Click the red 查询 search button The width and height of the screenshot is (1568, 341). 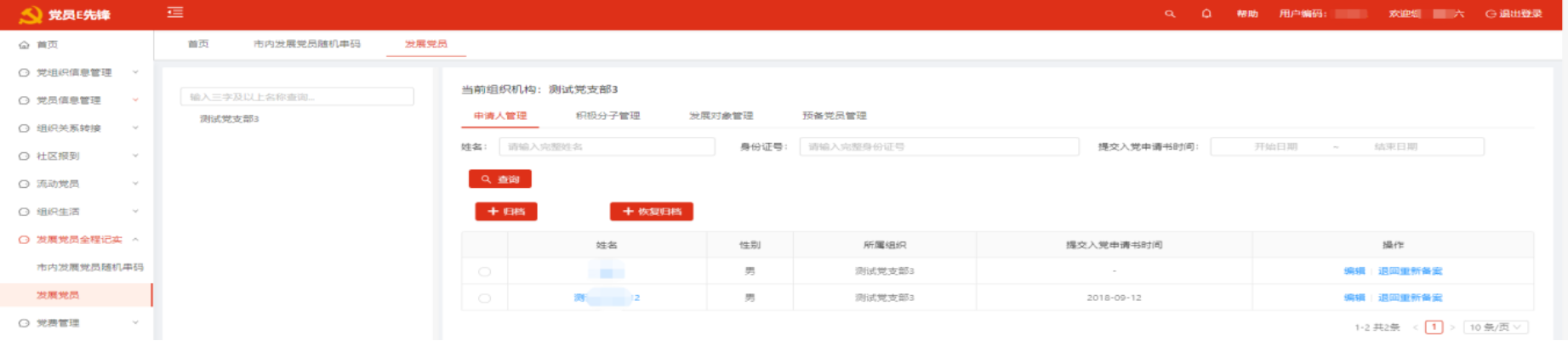coord(500,179)
